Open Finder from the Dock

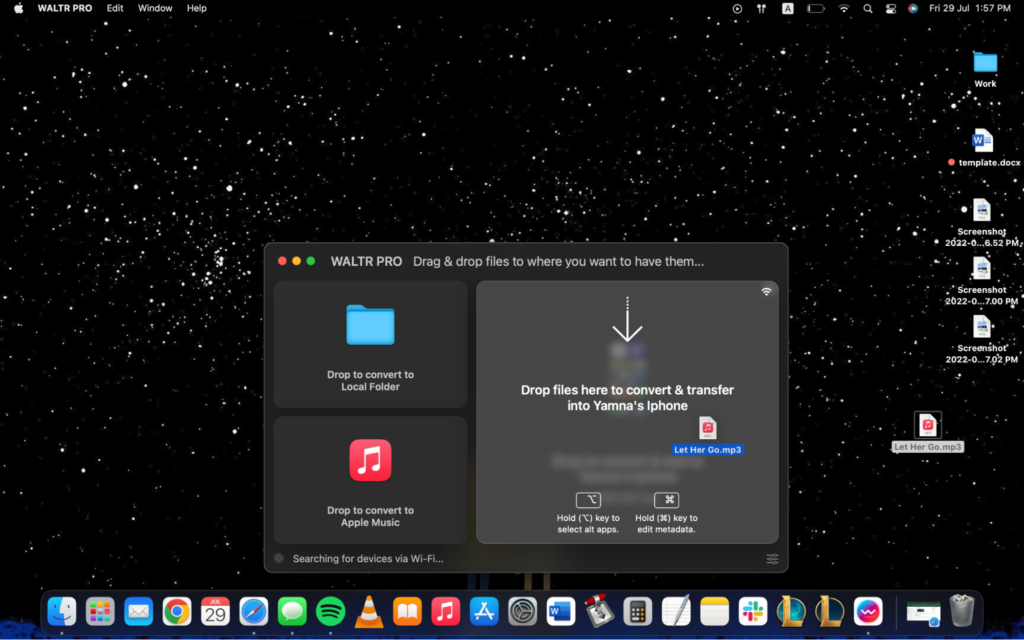(x=62, y=612)
